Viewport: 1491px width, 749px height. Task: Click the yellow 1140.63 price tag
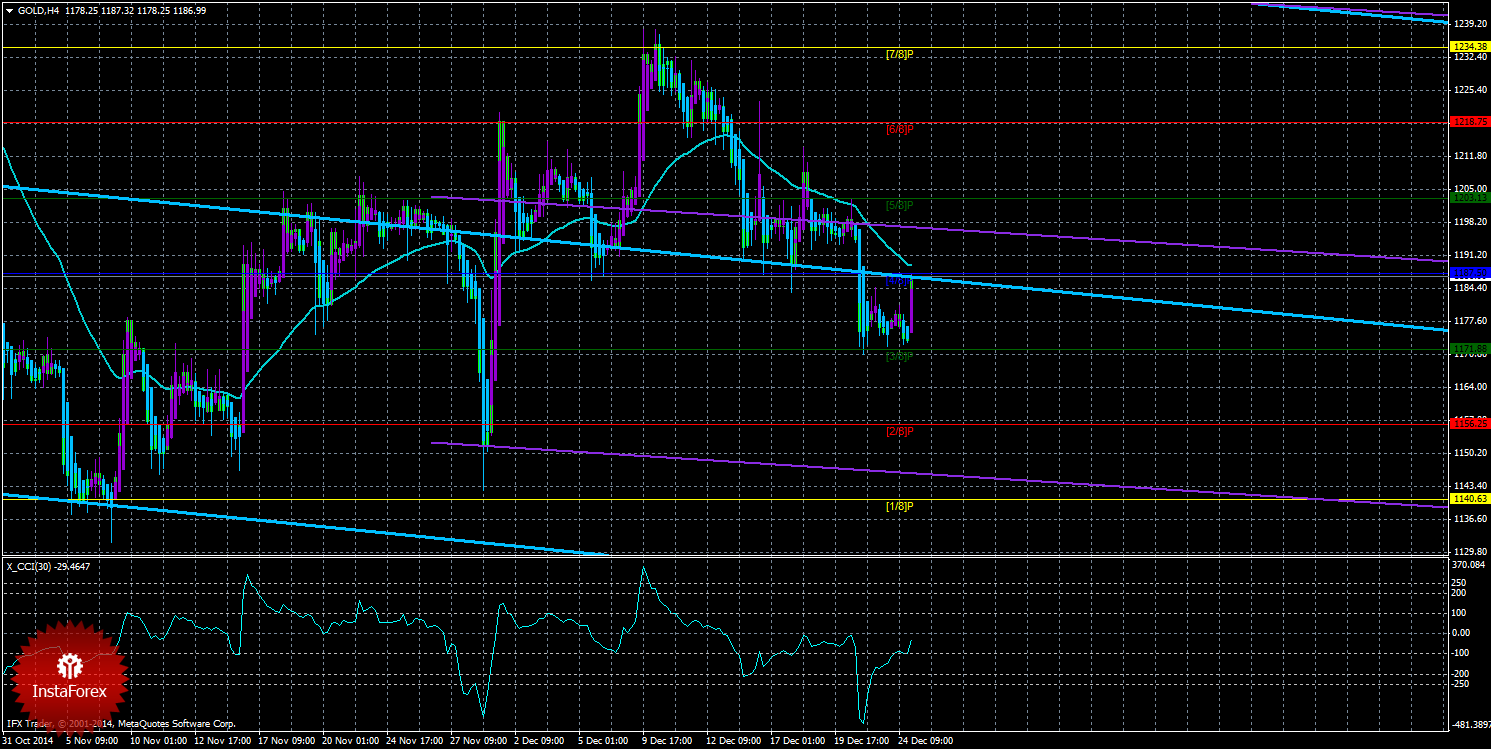1470,498
